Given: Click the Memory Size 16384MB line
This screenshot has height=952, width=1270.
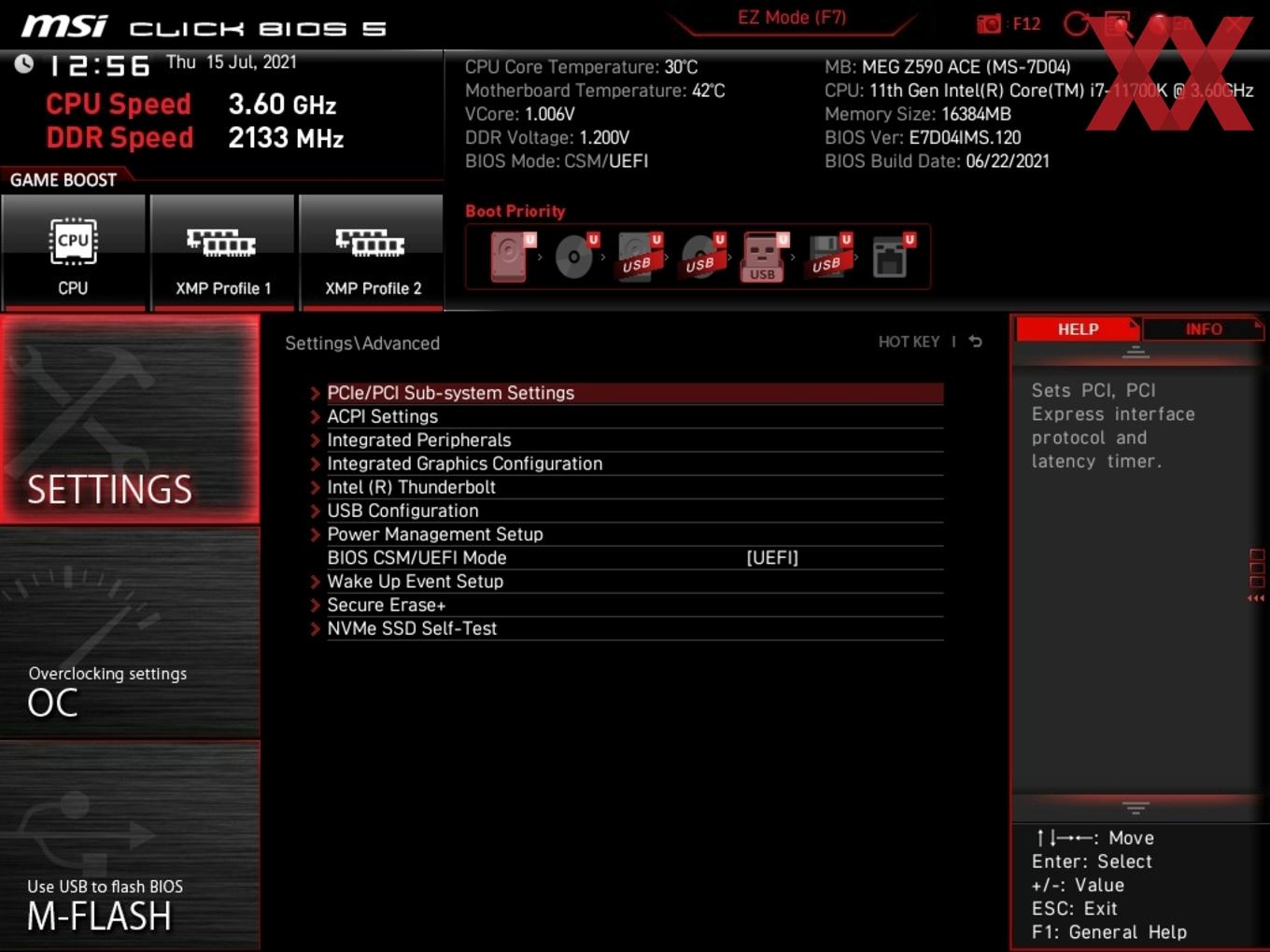Looking at the screenshot, I should tap(918, 114).
